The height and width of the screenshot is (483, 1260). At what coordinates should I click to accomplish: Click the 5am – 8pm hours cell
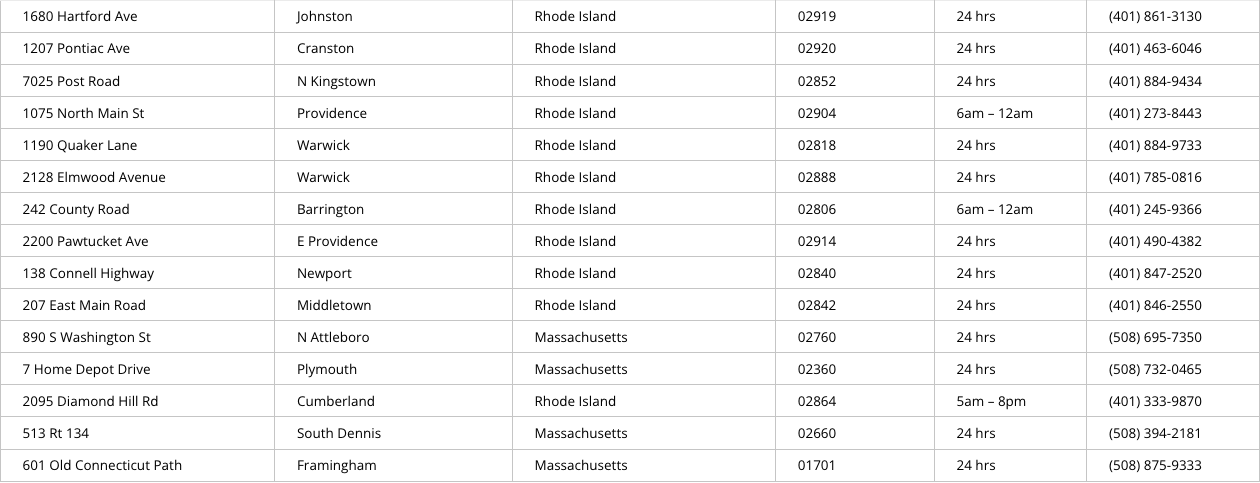[x=990, y=401]
